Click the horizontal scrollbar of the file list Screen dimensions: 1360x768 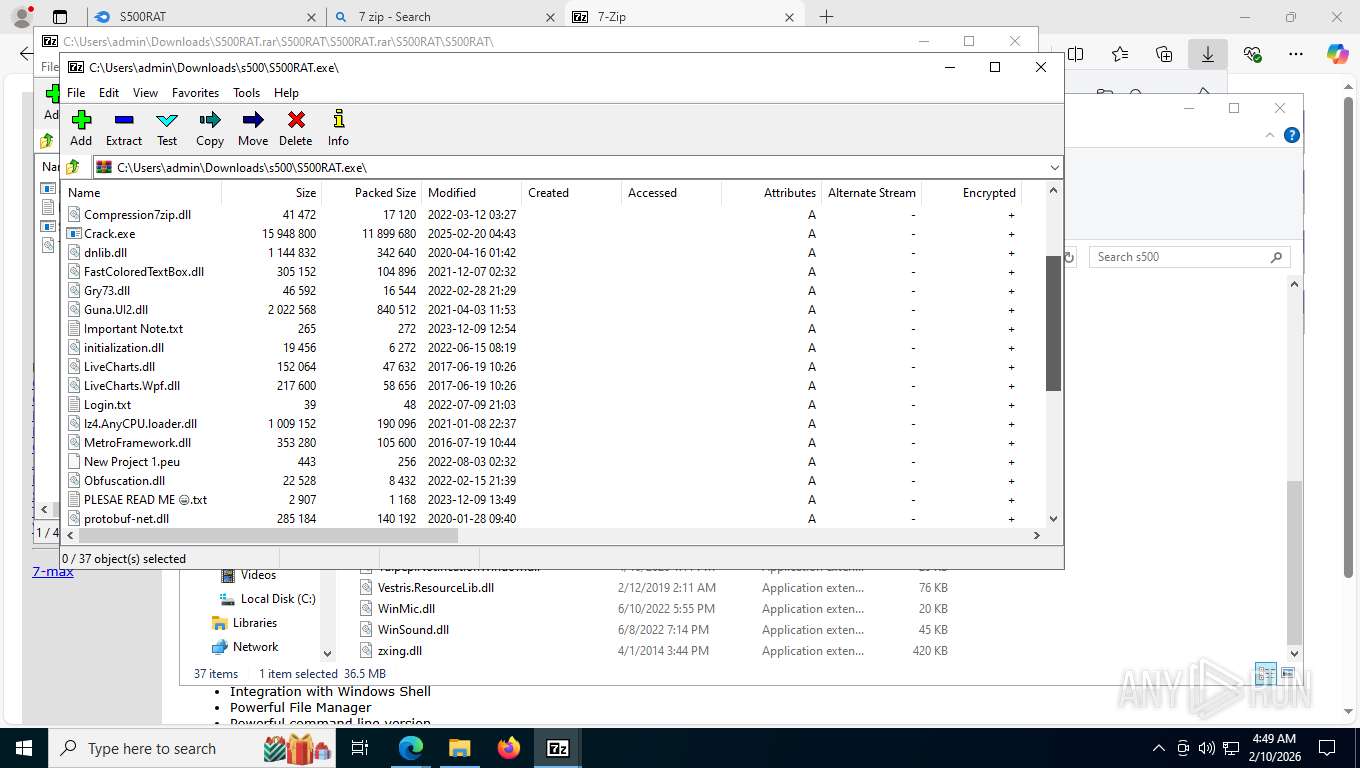coord(266,536)
